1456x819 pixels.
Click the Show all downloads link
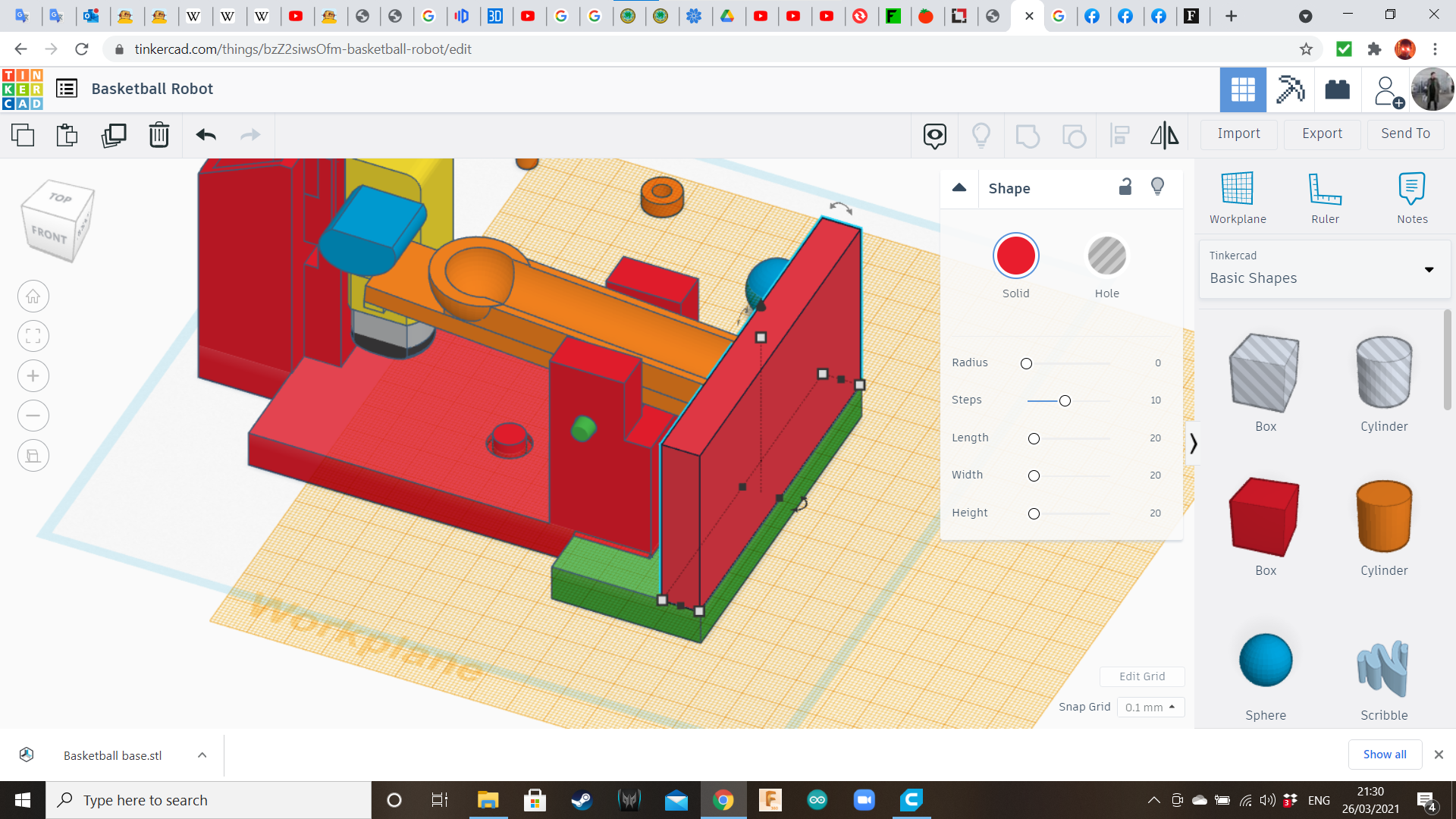pos(1385,754)
